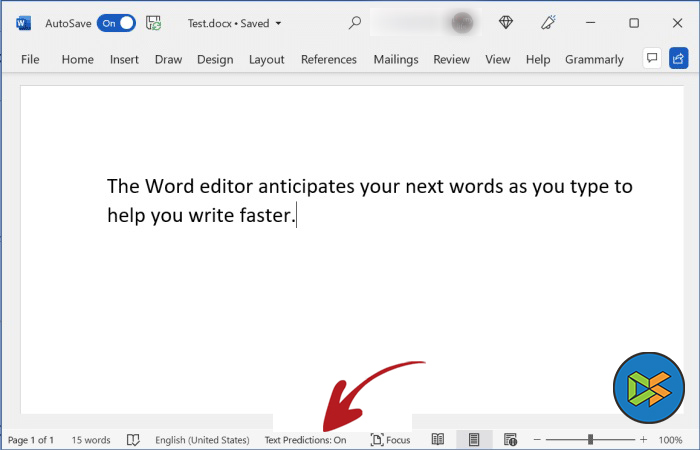
Task: Open the Grammarly tab
Action: 594,59
